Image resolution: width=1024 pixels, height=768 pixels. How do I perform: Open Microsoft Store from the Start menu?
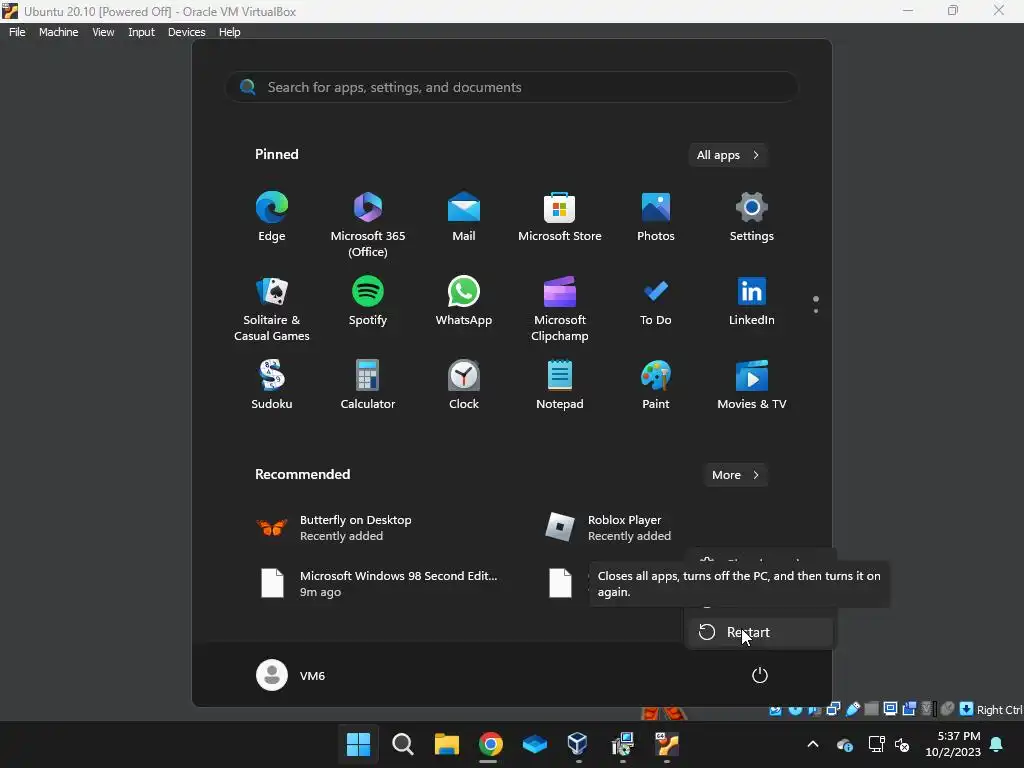(560, 217)
